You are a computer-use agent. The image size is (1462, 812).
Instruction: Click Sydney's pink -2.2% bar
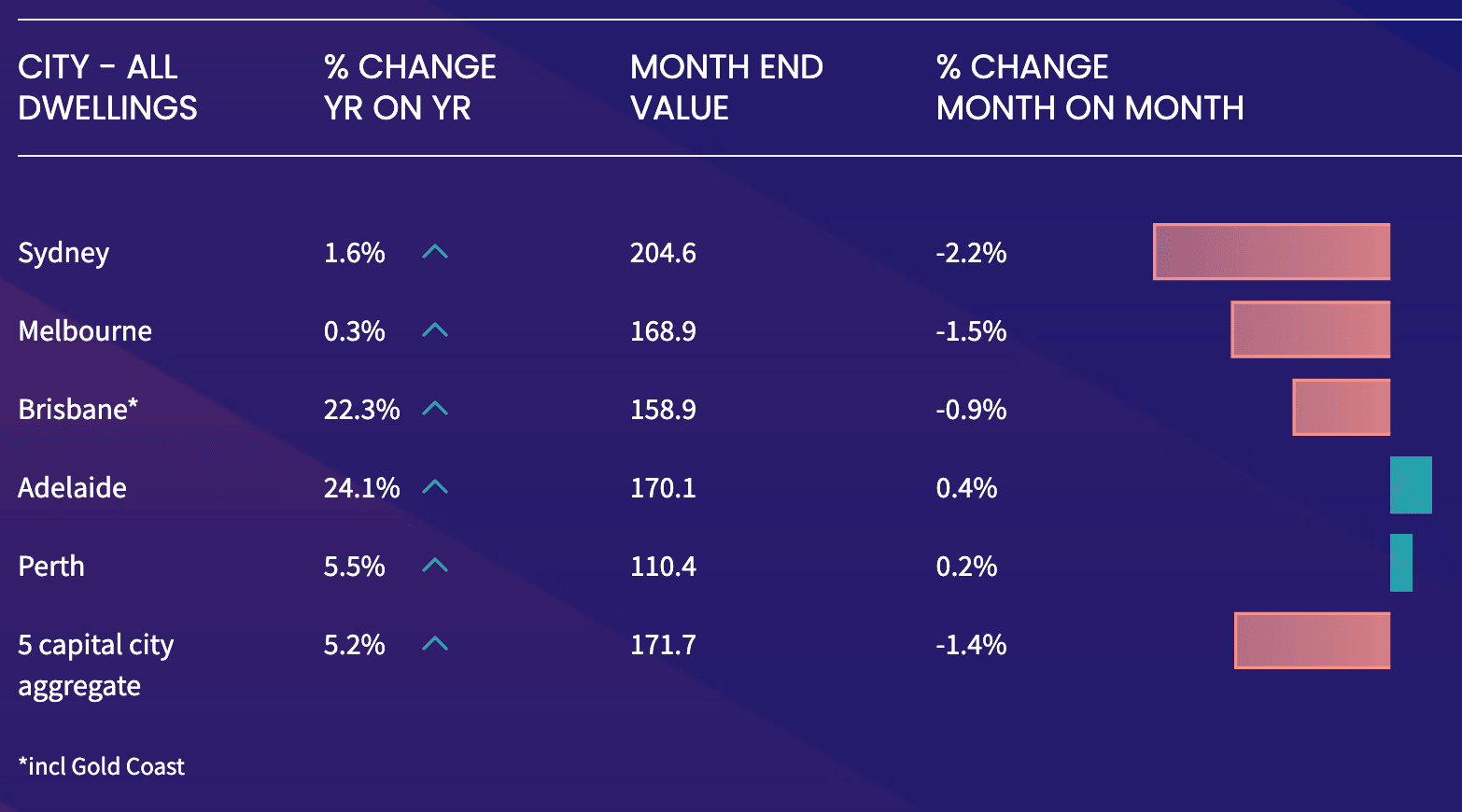pos(1271,251)
